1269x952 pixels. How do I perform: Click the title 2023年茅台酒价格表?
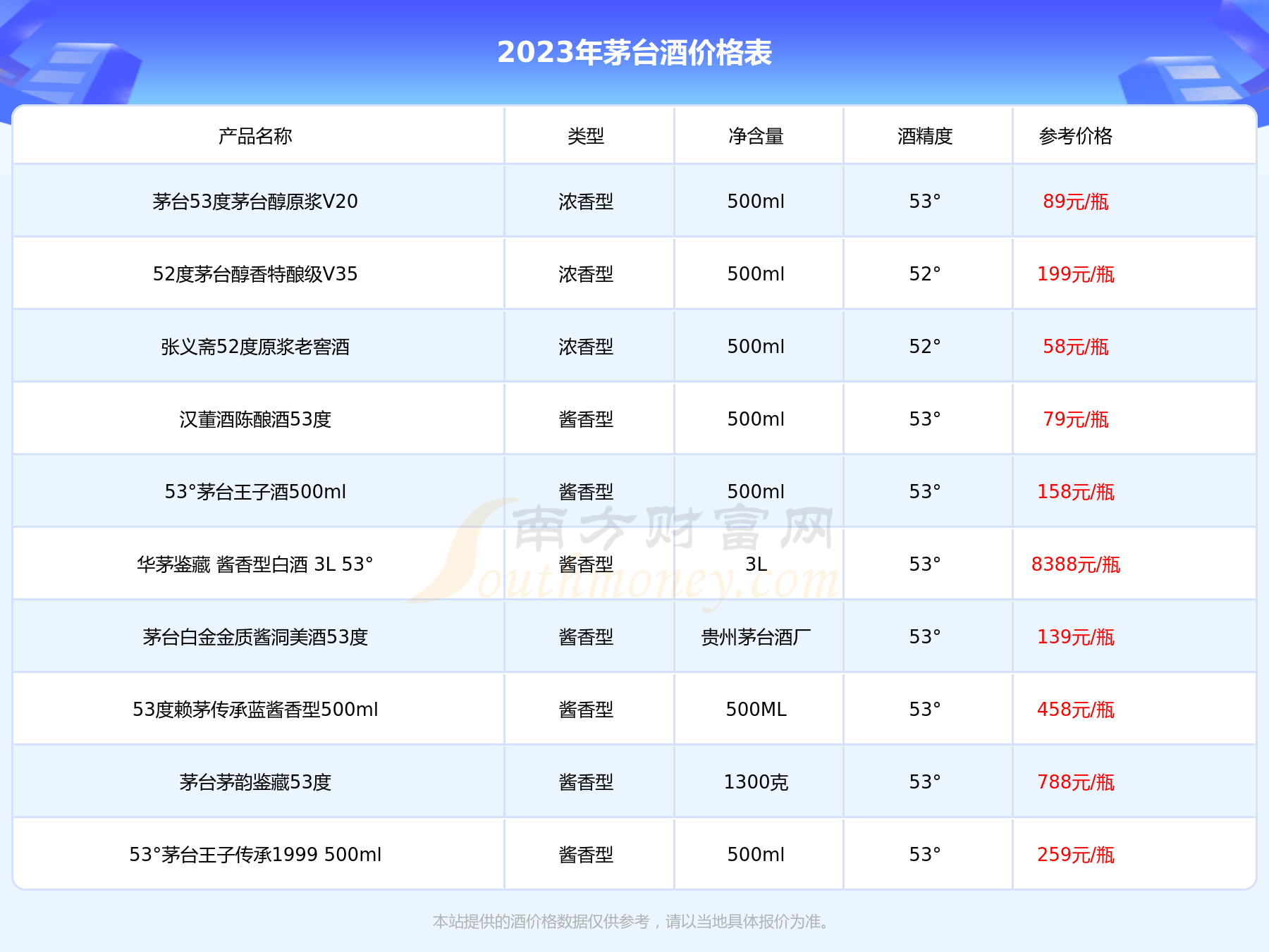coord(634,53)
